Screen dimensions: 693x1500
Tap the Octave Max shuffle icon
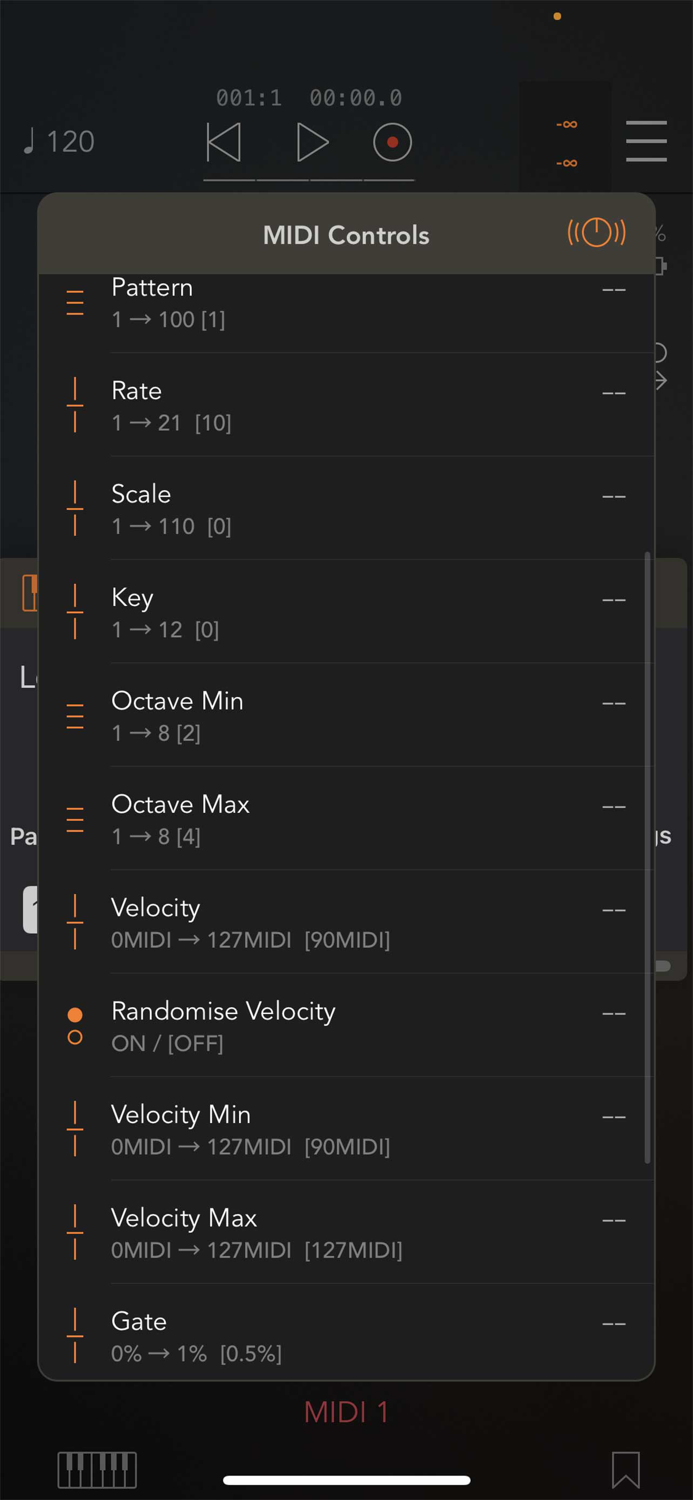pos(74,818)
